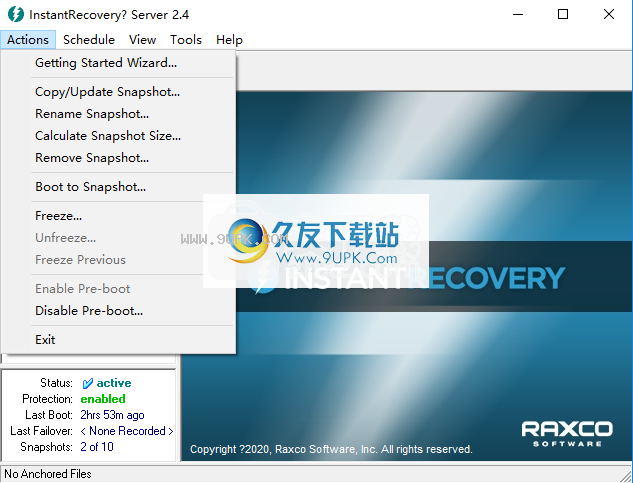Select Rename Snapshot entry

coord(118,113)
